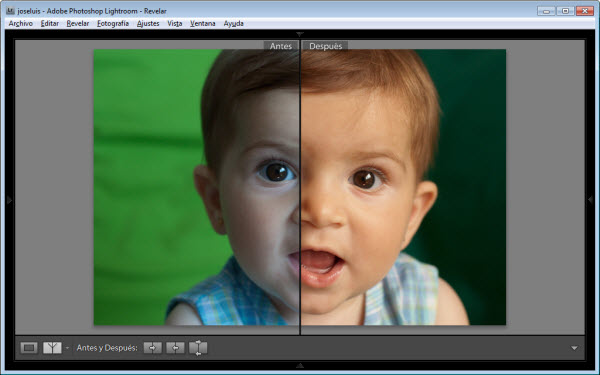
Task: Toggle the Before/After split view icon
Action: tap(52, 348)
